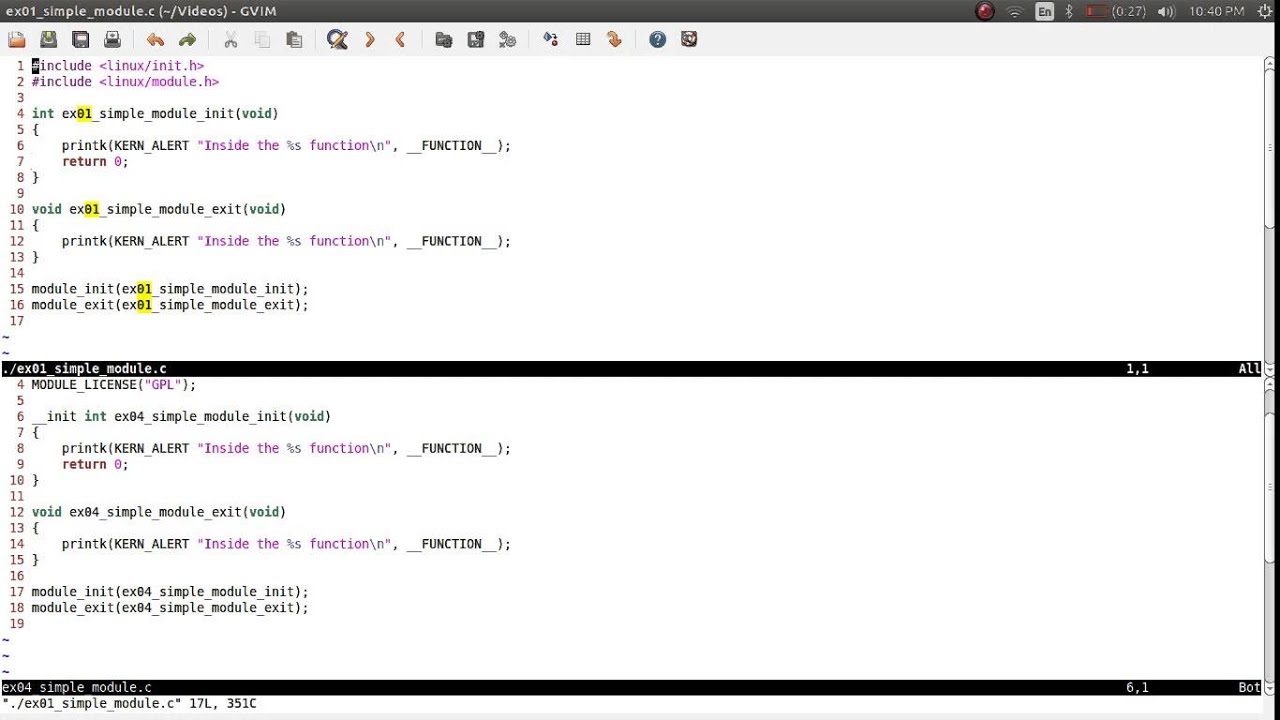1280x720 pixels.
Task: Open the Find and Replace tool
Action: coord(337,40)
